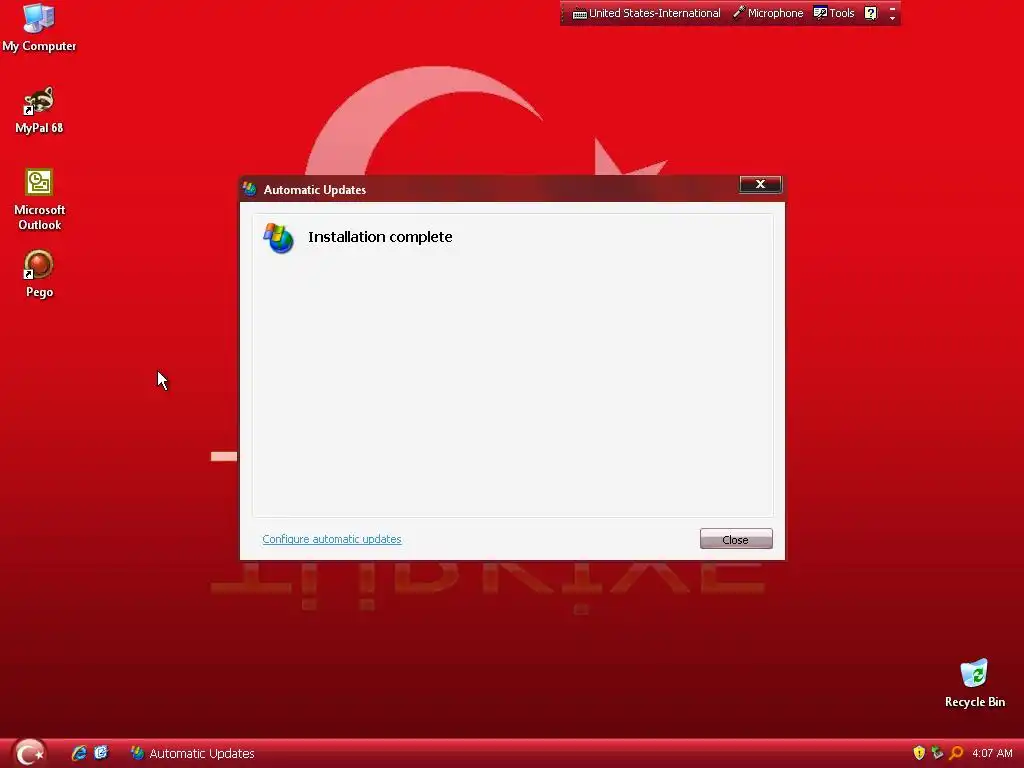Click Configure automatic updates link
The image size is (1024, 768).
pyautogui.click(x=332, y=539)
